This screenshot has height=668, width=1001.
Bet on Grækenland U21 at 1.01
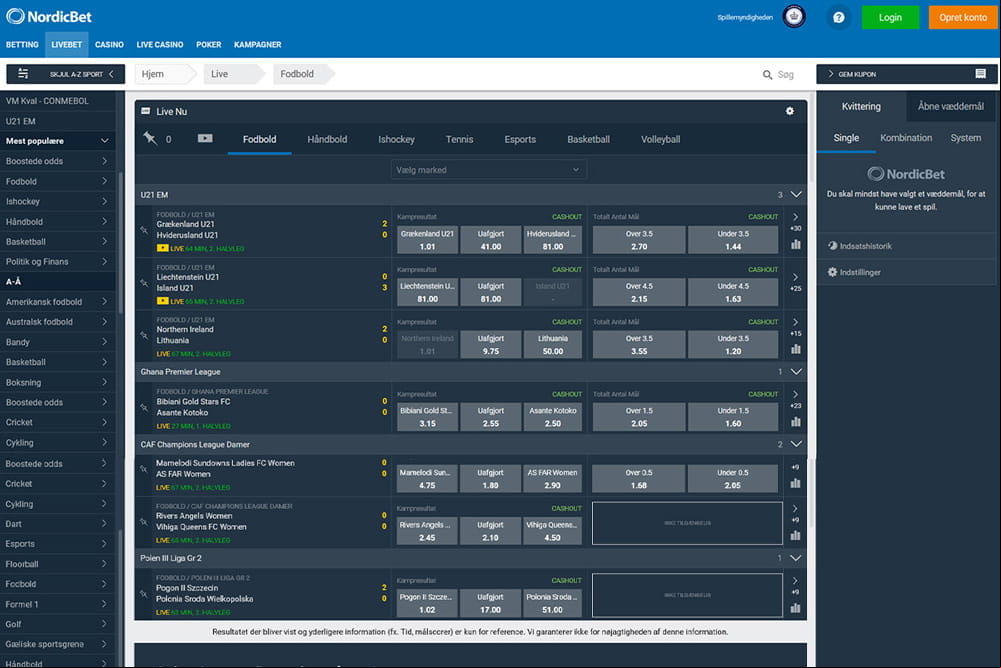[x=427, y=240]
